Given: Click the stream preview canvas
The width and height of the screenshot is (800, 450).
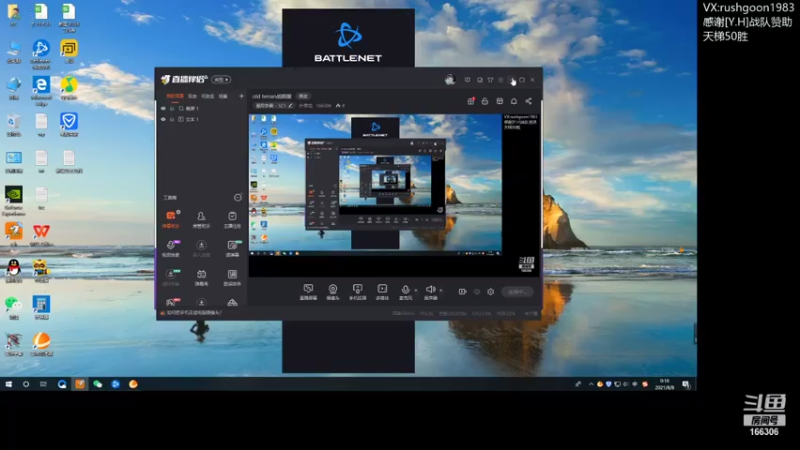Looking at the screenshot, I should 394,195.
